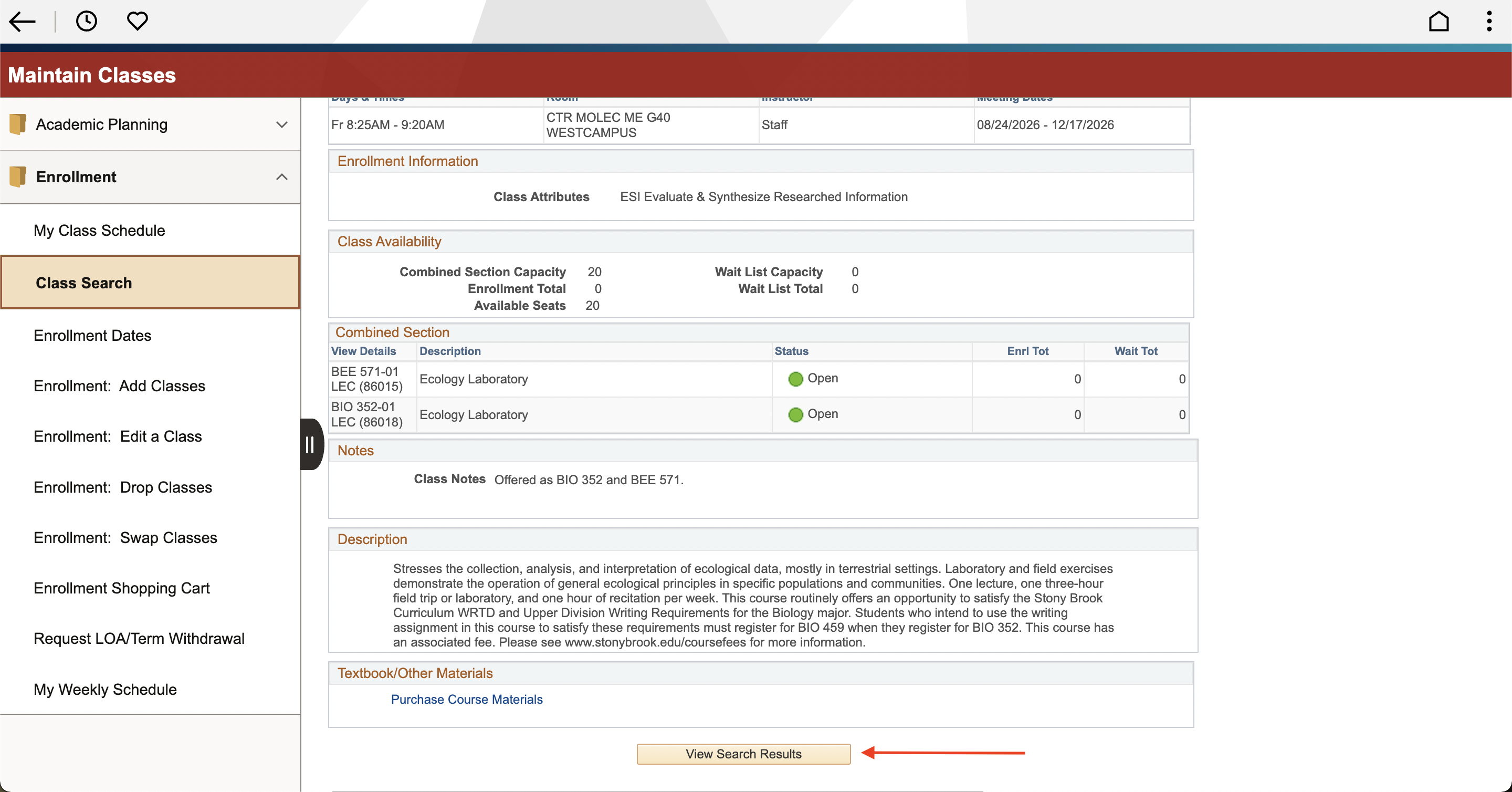The image size is (1512, 792).
Task: Click the Enrollment Total label
Action: click(517, 288)
